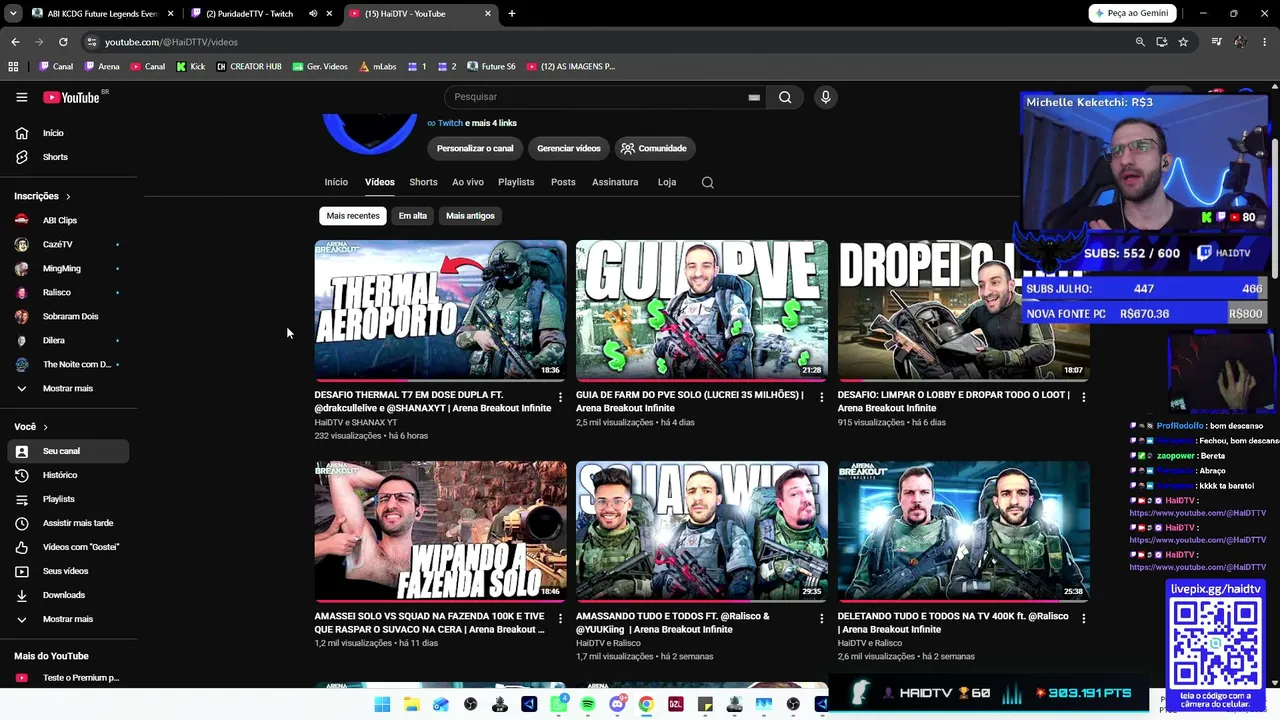Open the Kick bookmark
Image resolution: width=1280 pixels, height=720 pixels.
[x=190, y=66]
